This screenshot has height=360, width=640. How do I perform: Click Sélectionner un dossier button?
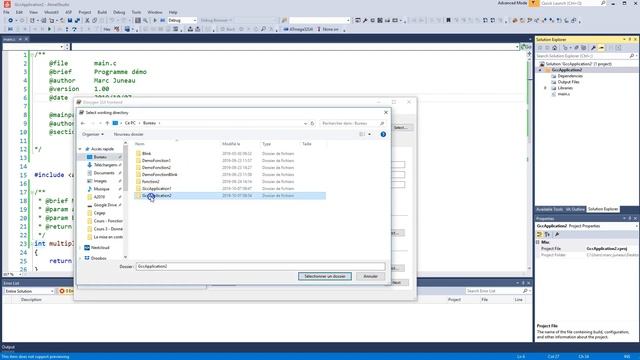point(325,276)
